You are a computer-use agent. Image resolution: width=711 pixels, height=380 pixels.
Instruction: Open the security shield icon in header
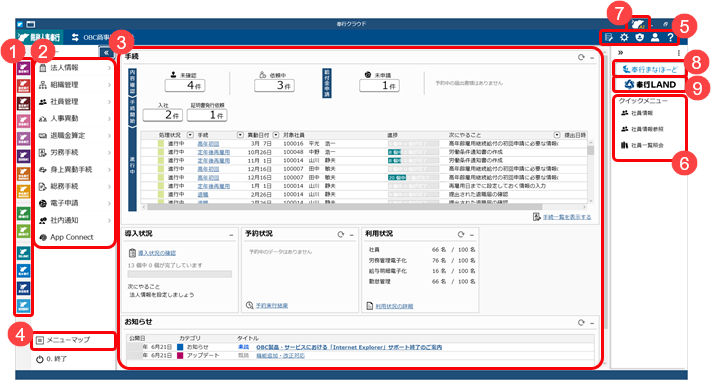click(639, 38)
